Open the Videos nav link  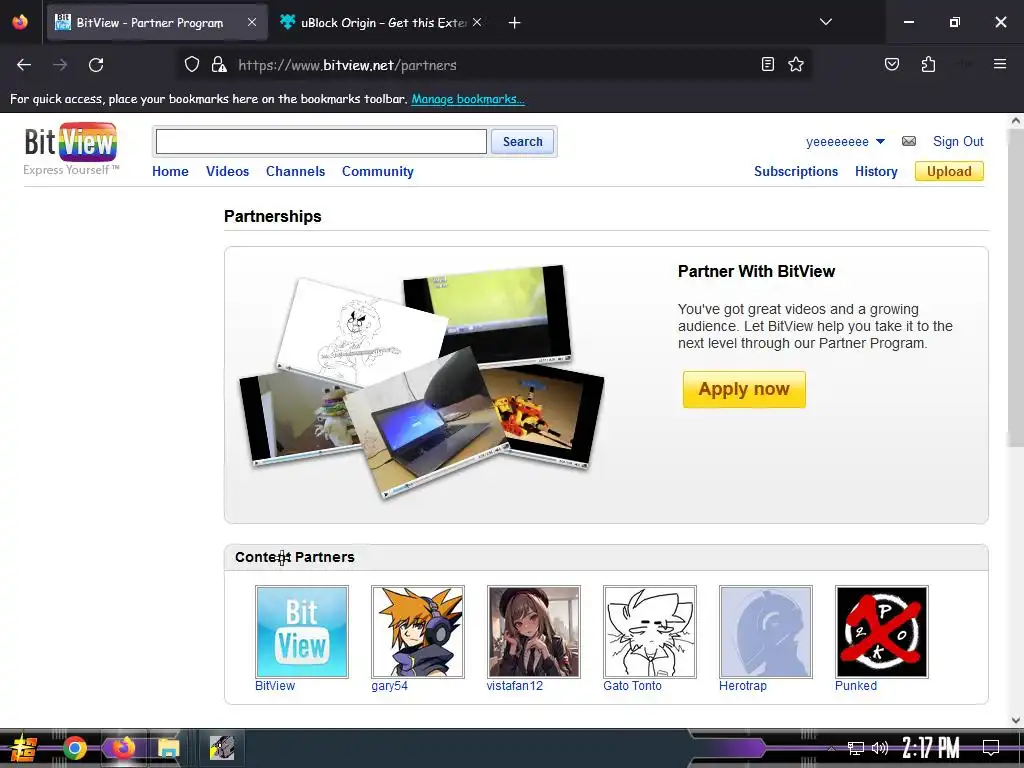click(x=227, y=171)
